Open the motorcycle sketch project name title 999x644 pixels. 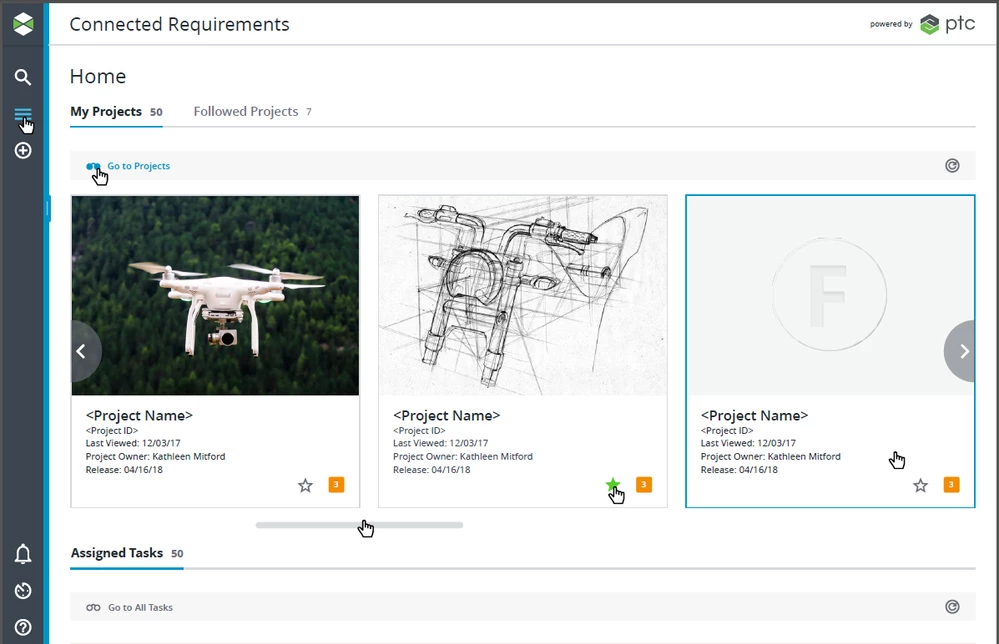point(447,415)
